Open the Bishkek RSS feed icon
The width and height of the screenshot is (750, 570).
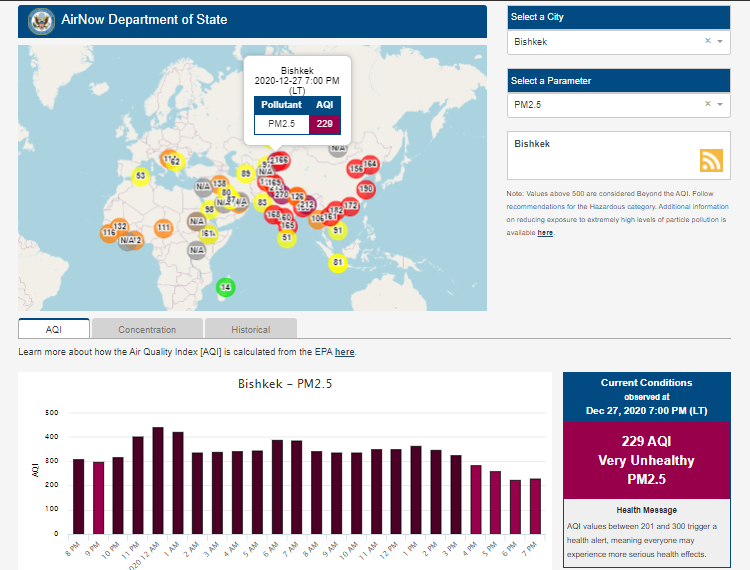click(711, 161)
